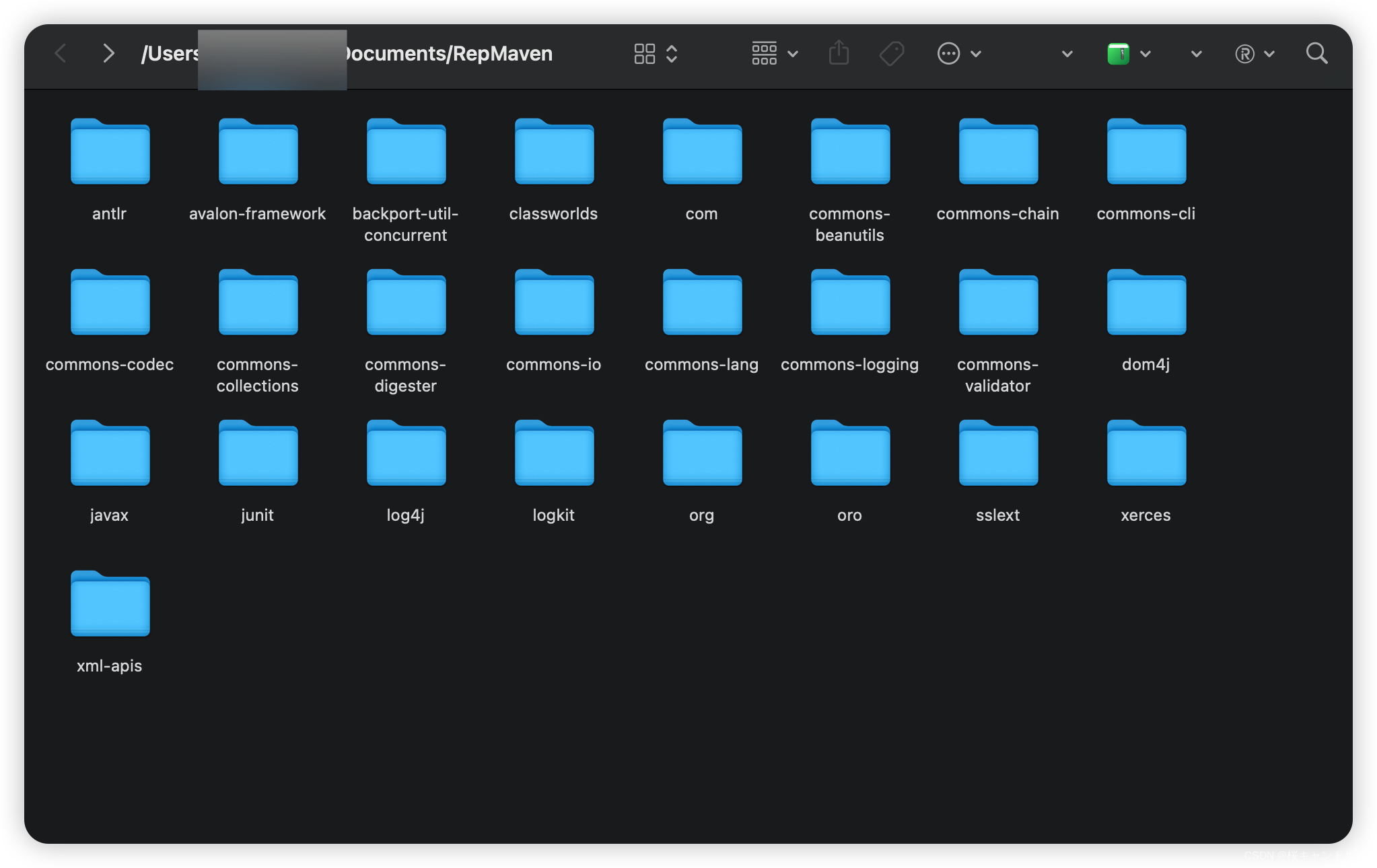The image size is (1377, 868).
Task: Click the circled R toolbar icon
Action: pyautogui.click(x=1244, y=54)
